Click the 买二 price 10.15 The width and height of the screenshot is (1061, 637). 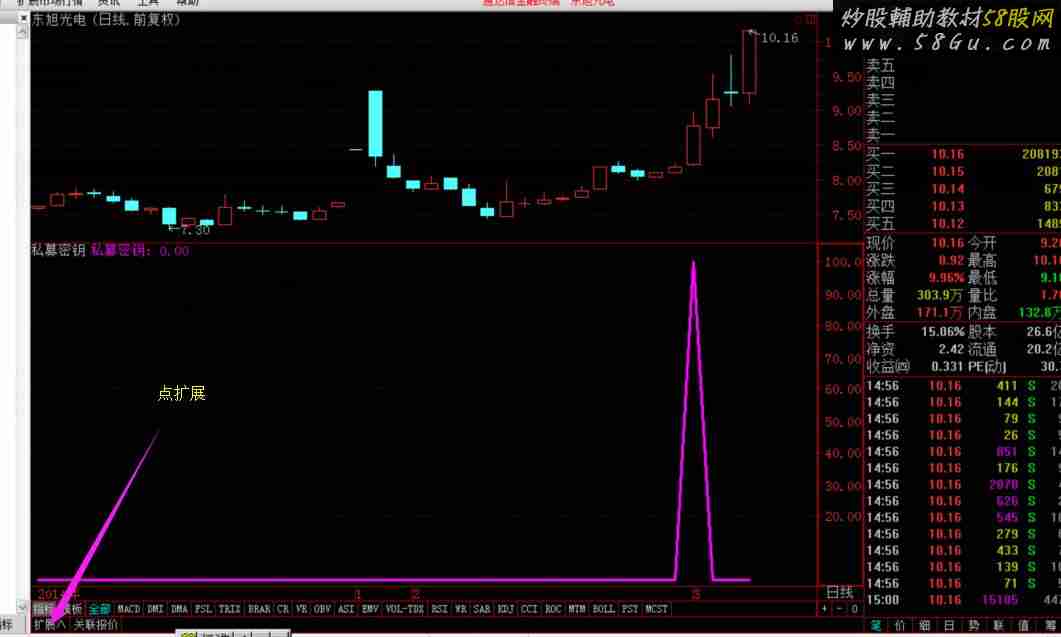pyautogui.click(x=947, y=172)
